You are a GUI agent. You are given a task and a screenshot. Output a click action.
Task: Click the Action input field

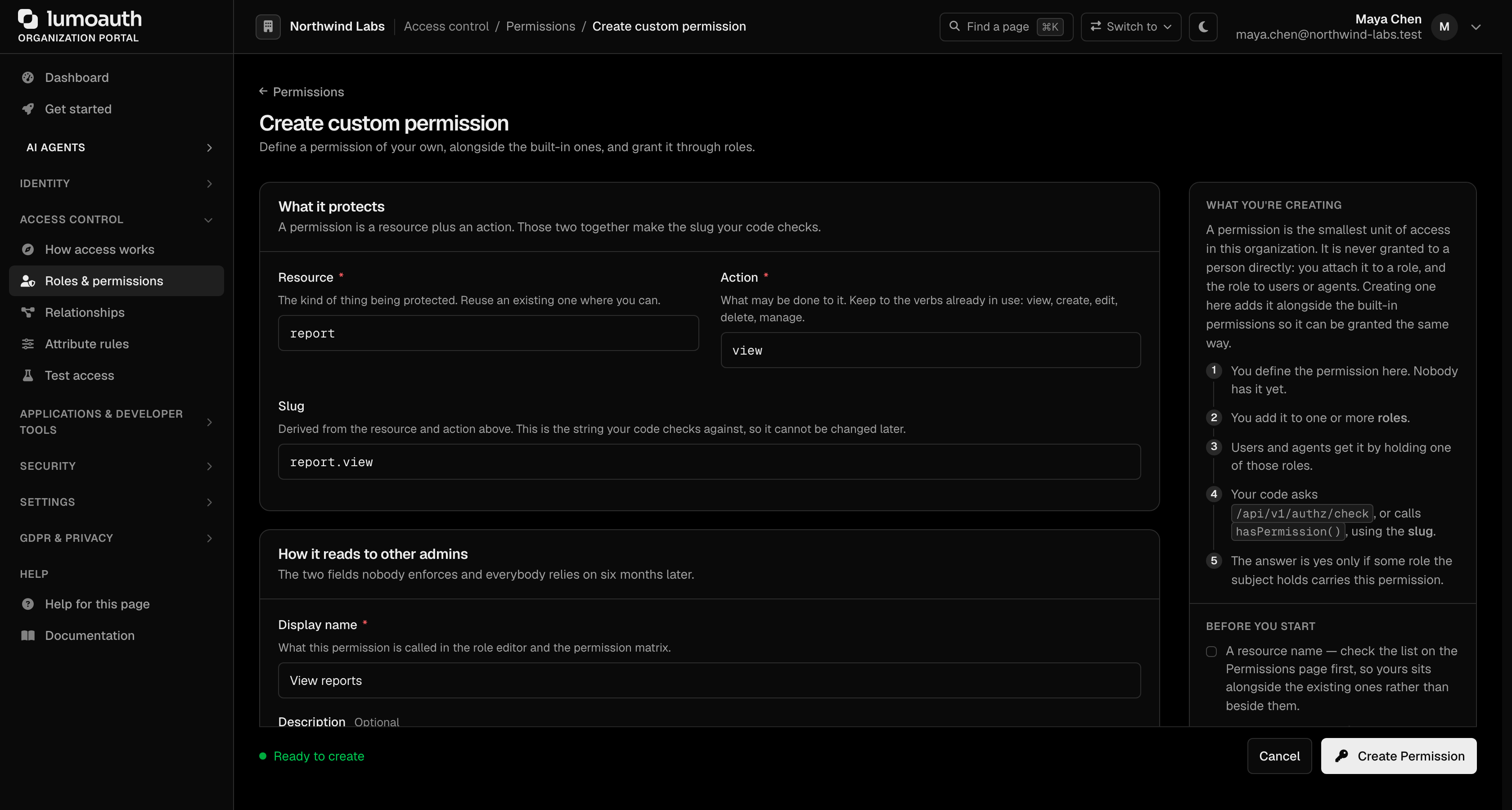[x=930, y=351]
